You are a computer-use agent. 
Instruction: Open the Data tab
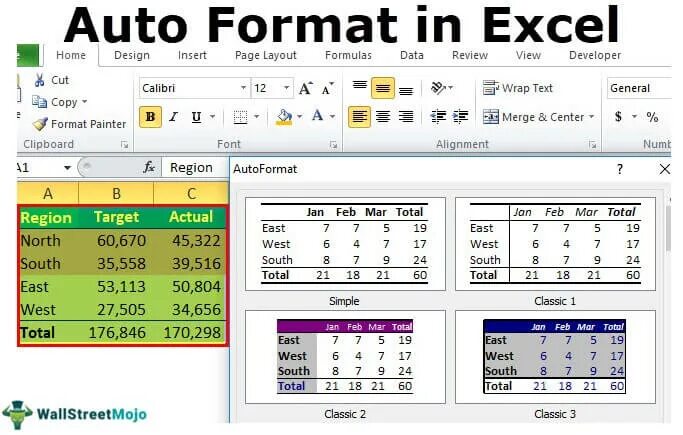click(x=412, y=56)
